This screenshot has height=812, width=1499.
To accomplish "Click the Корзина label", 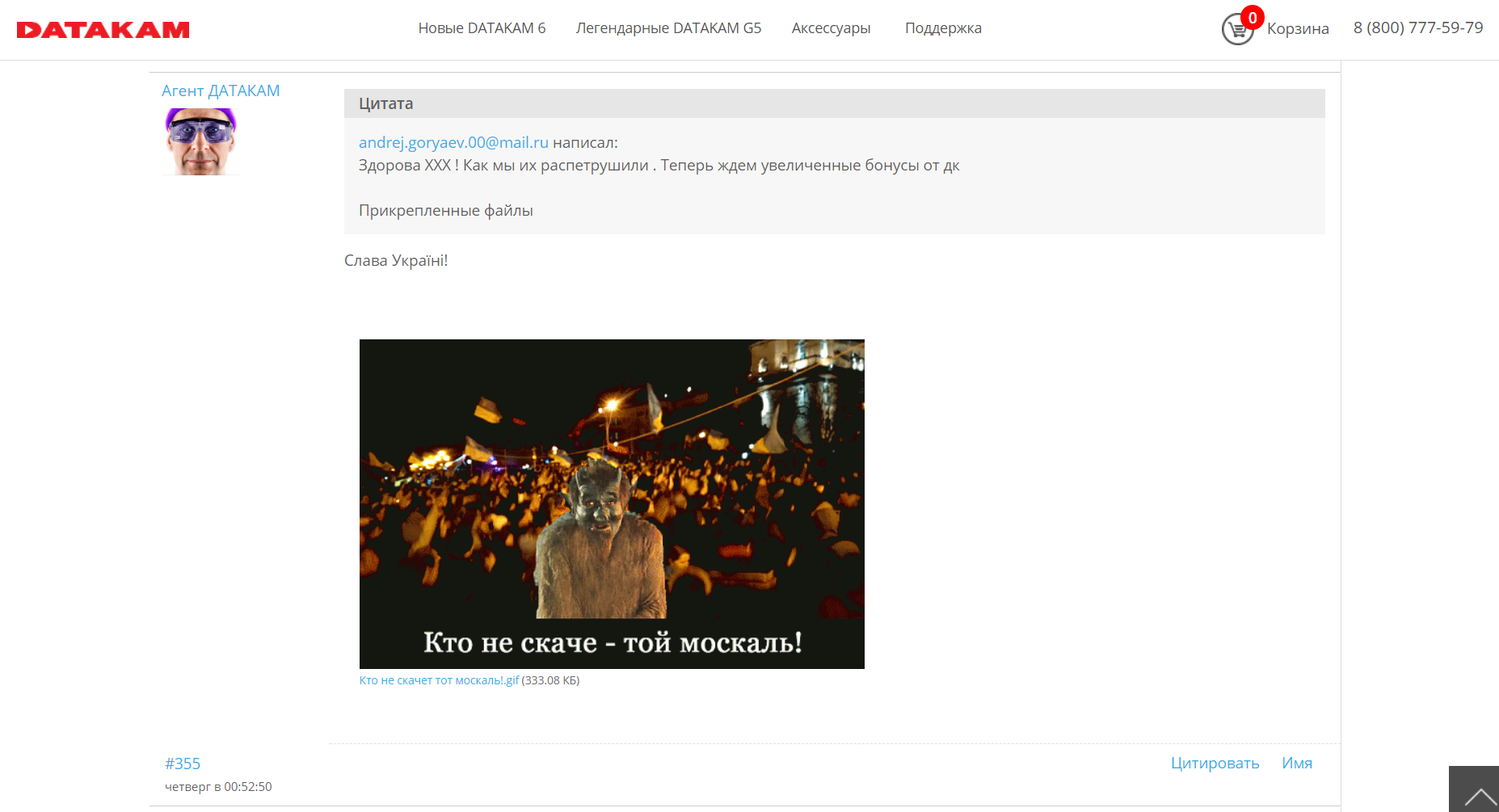I will coord(1297,29).
